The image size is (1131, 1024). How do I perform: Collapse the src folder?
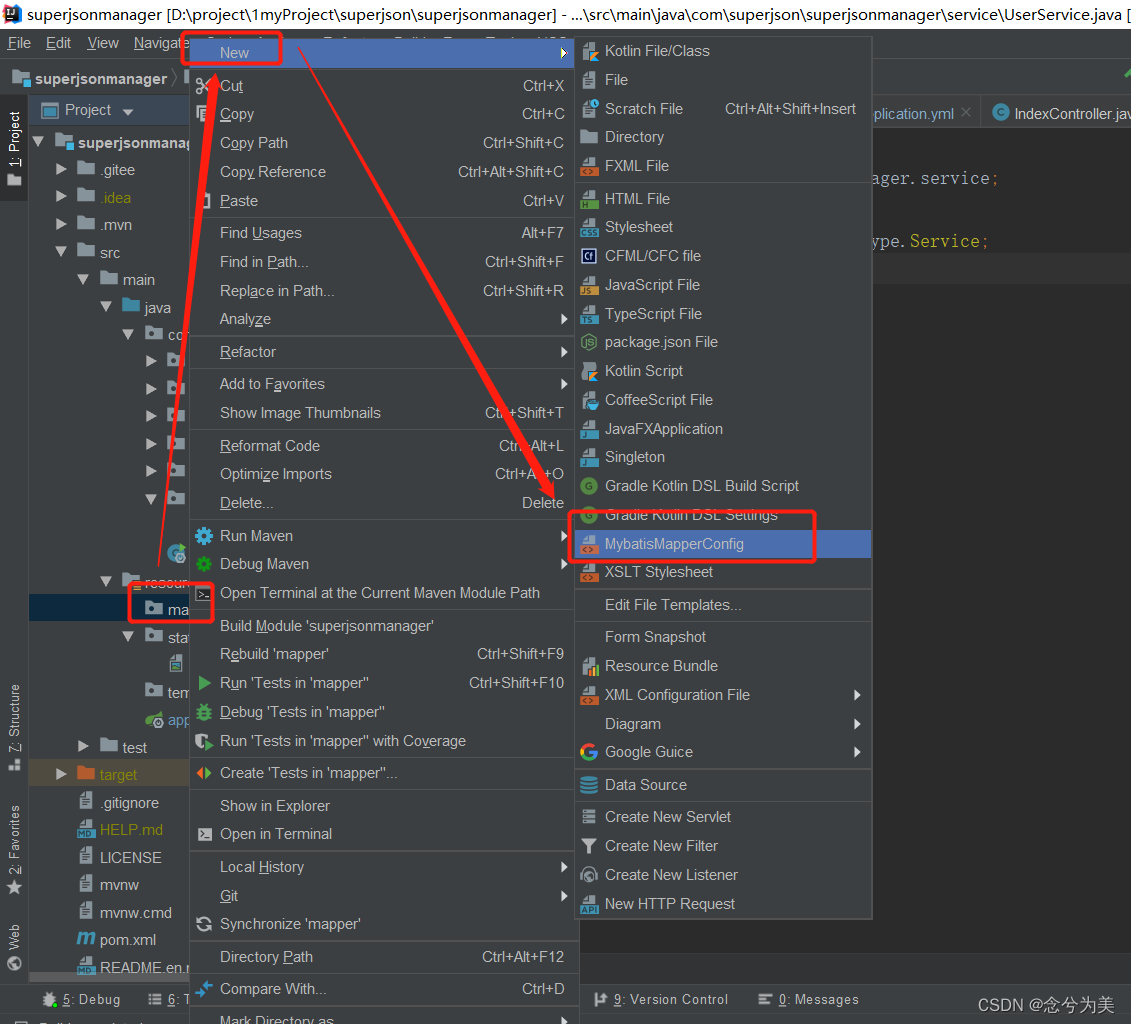pyautogui.click(x=61, y=252)
